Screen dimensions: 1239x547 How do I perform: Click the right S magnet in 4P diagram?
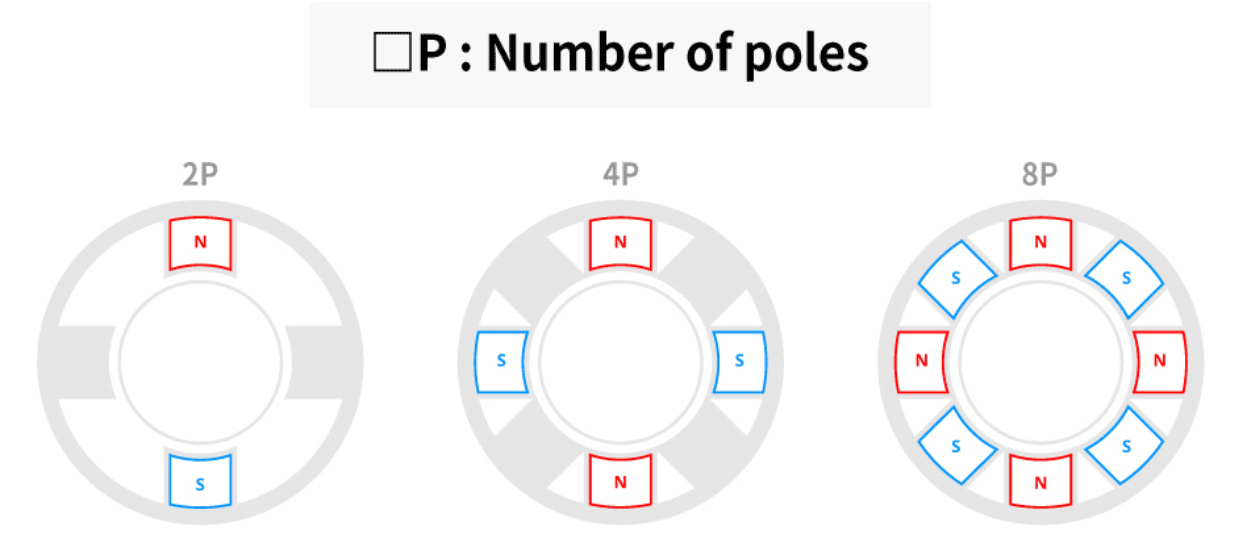pyautogui.click(x=740, y=361)
